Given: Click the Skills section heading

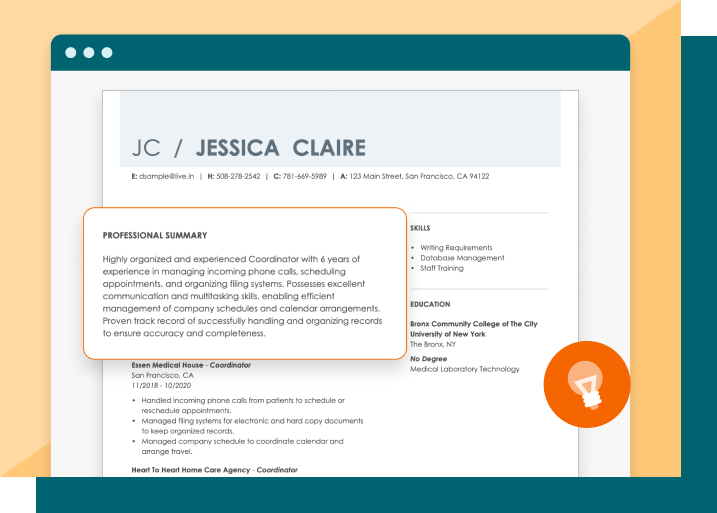Looking at the screenshot, I should click(420, 228).
